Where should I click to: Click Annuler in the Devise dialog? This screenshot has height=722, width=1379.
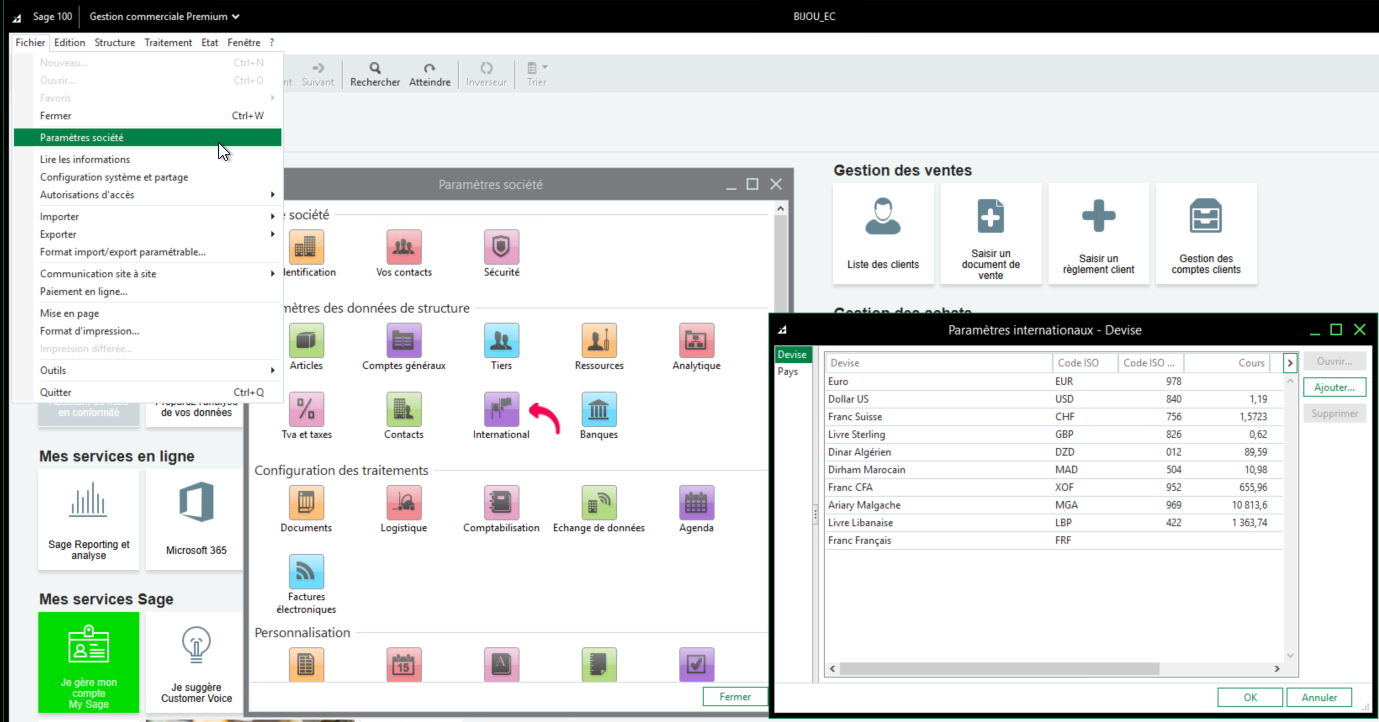point(1319,697)
